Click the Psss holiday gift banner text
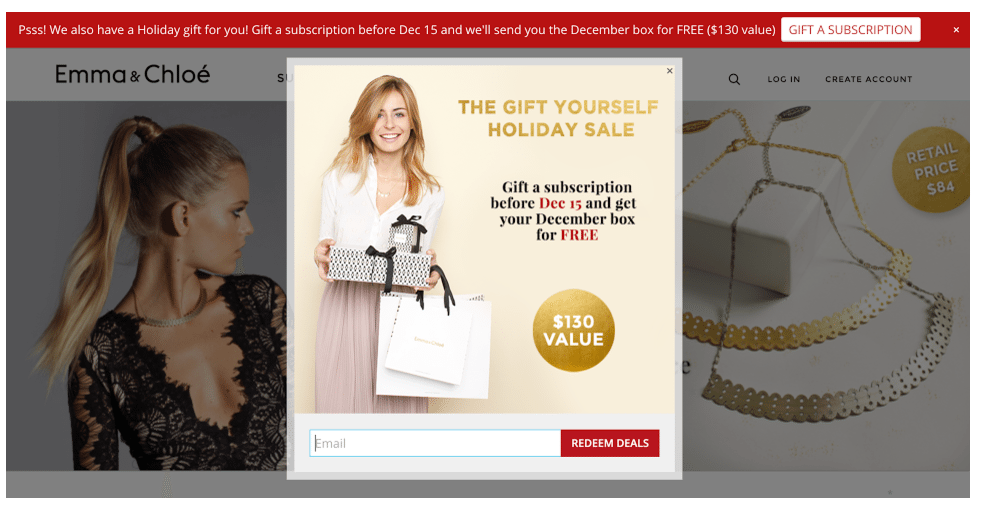Screen dimensions: 982x510 click(x=396, y=29)
